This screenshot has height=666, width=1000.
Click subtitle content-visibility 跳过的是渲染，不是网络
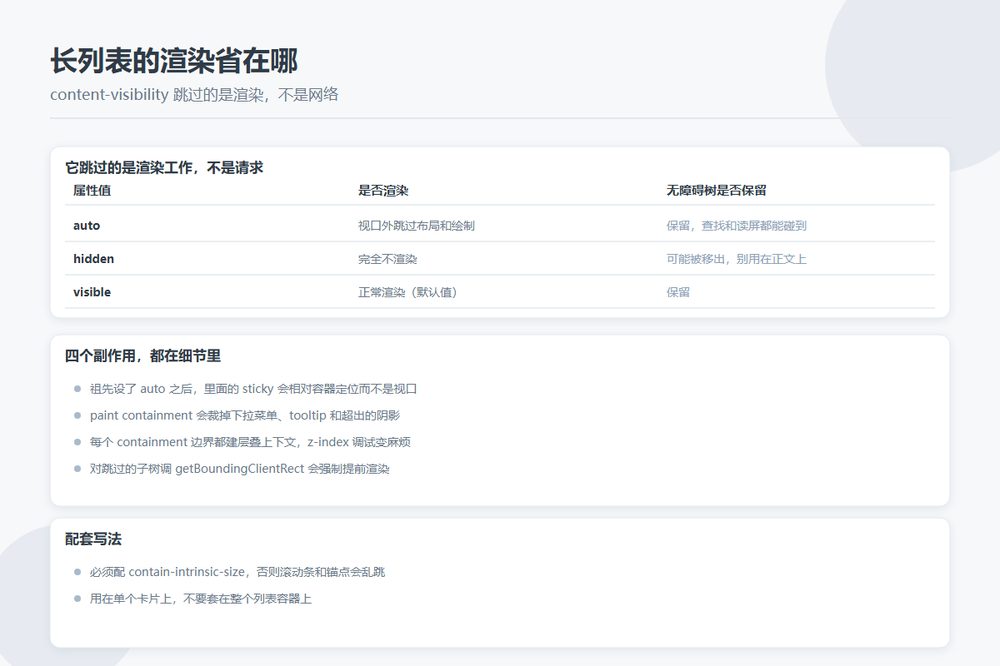point(194,94)
